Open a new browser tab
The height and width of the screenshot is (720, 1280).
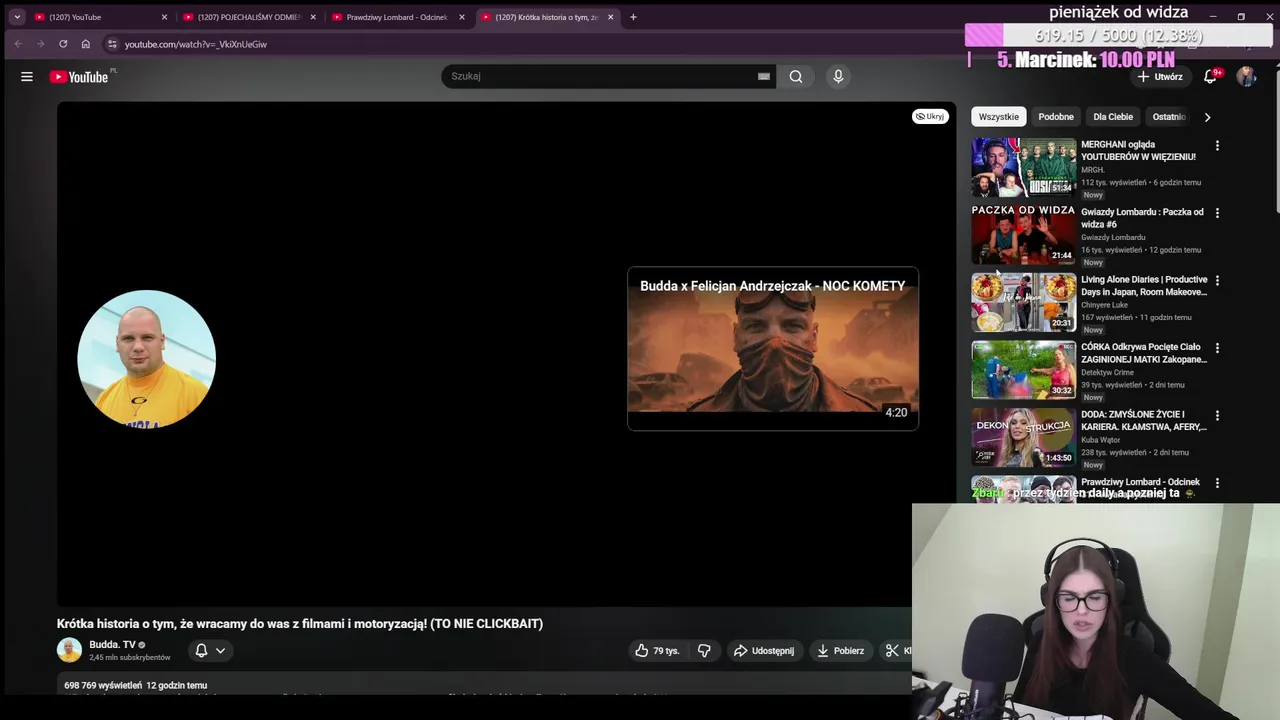(633, 17)
